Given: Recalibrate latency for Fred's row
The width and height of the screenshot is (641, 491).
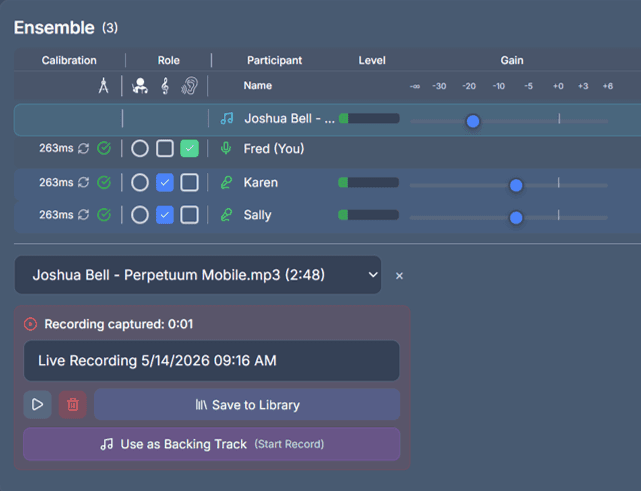Looking at the screenshot, I should [83, 148].
